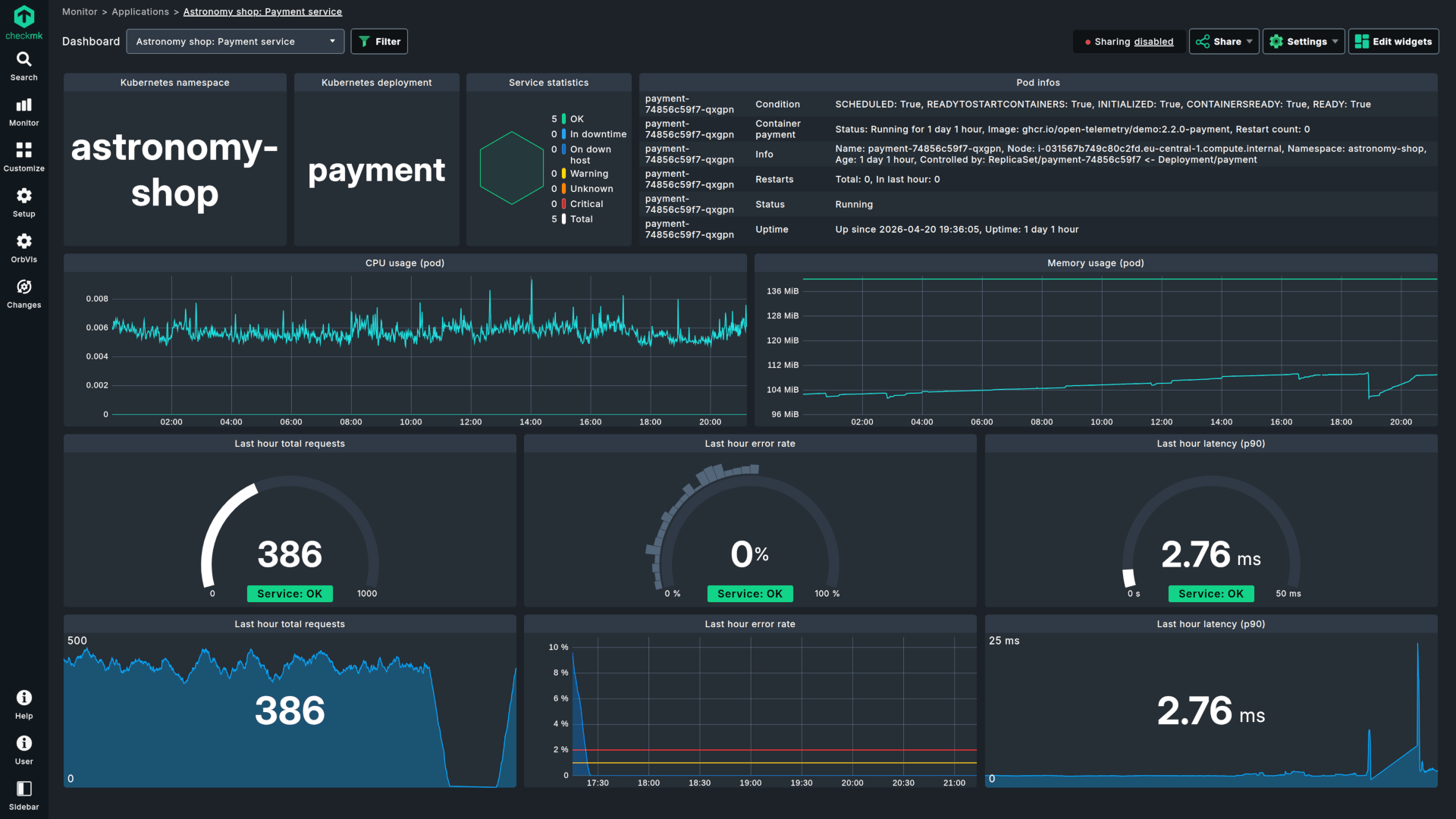
Task: Expand the Settings dropdown menu
Action: point(1303,42)
